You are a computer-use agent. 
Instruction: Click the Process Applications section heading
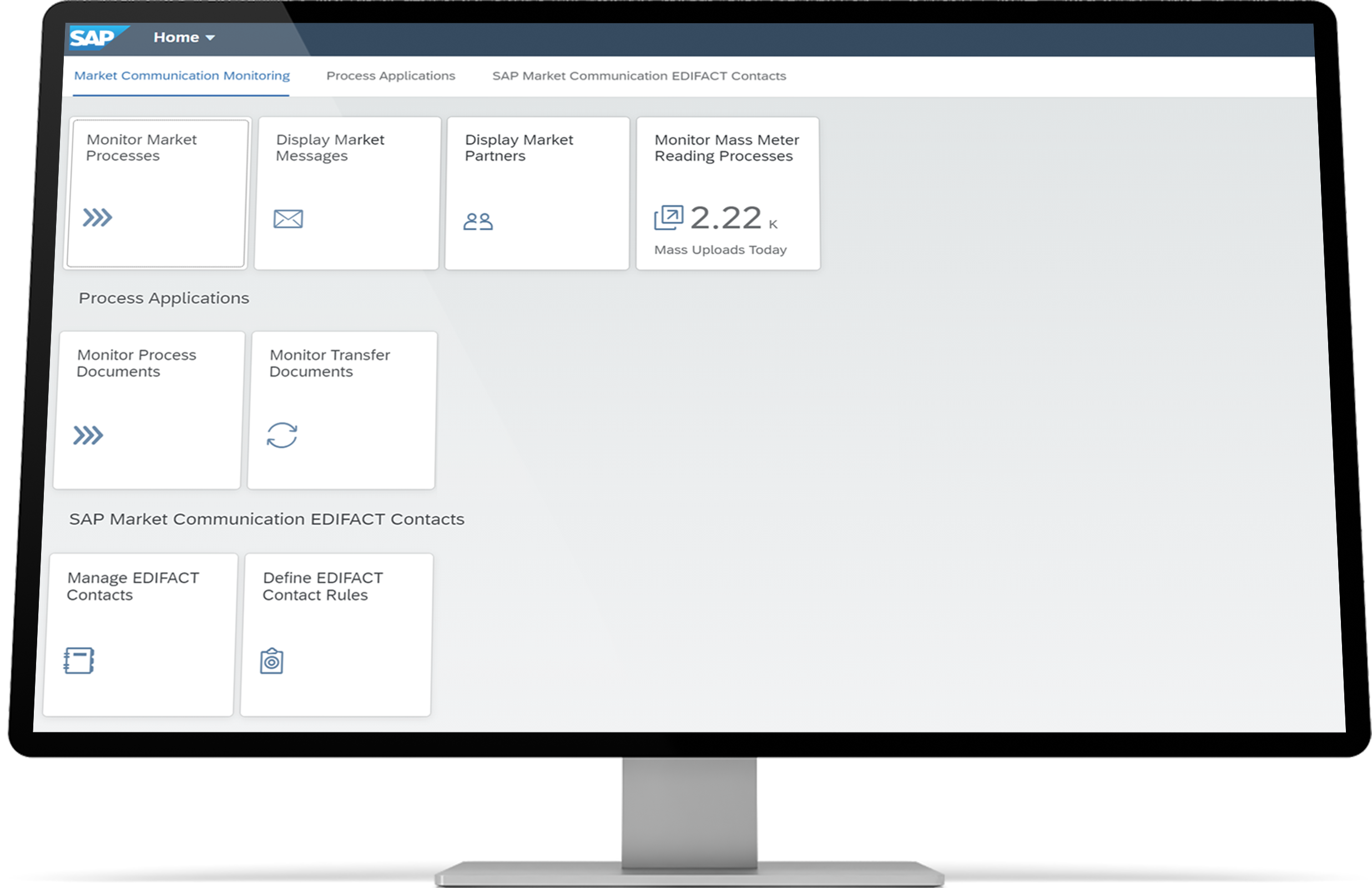pos(164,298)
